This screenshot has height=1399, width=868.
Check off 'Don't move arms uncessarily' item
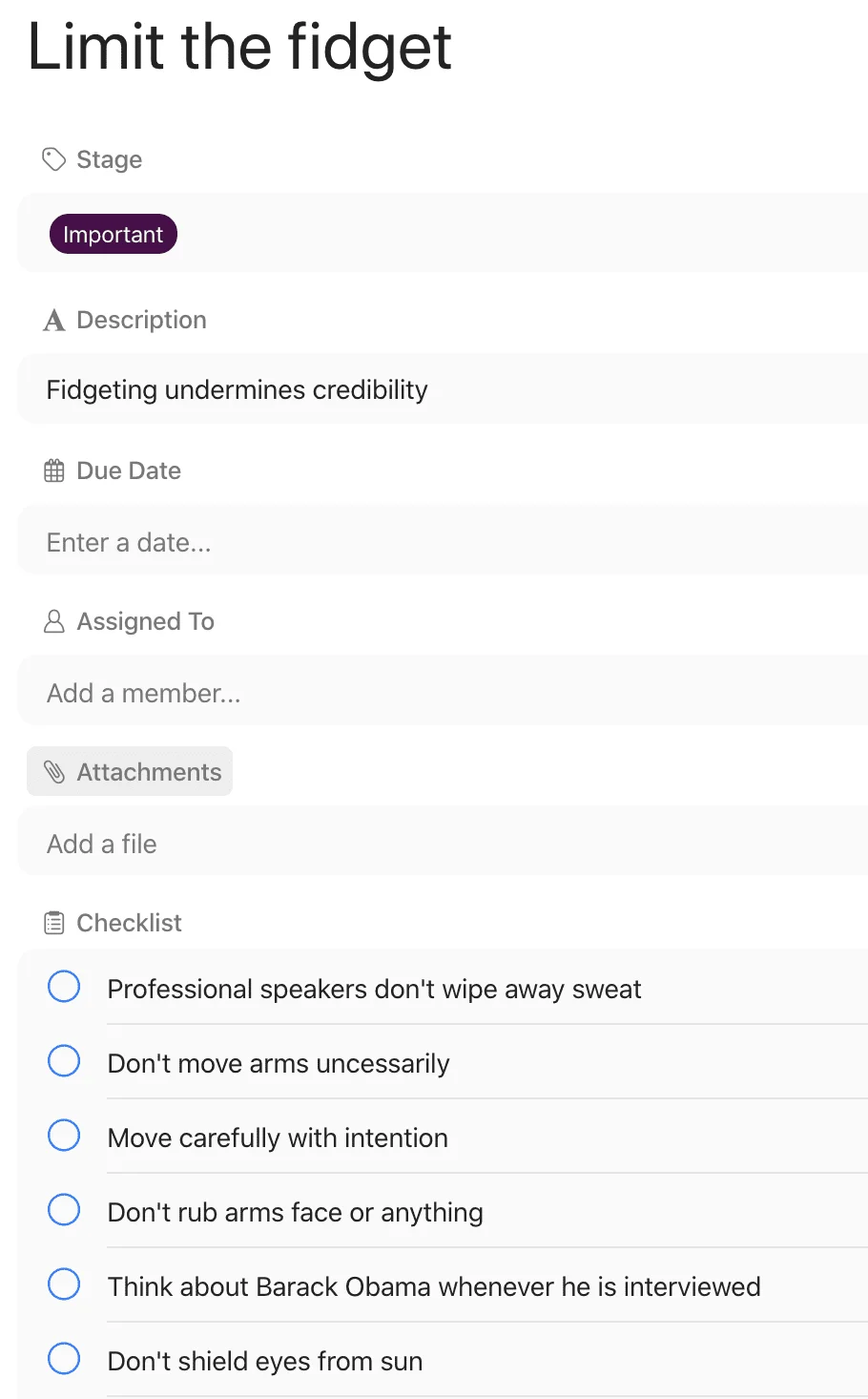64,1061
